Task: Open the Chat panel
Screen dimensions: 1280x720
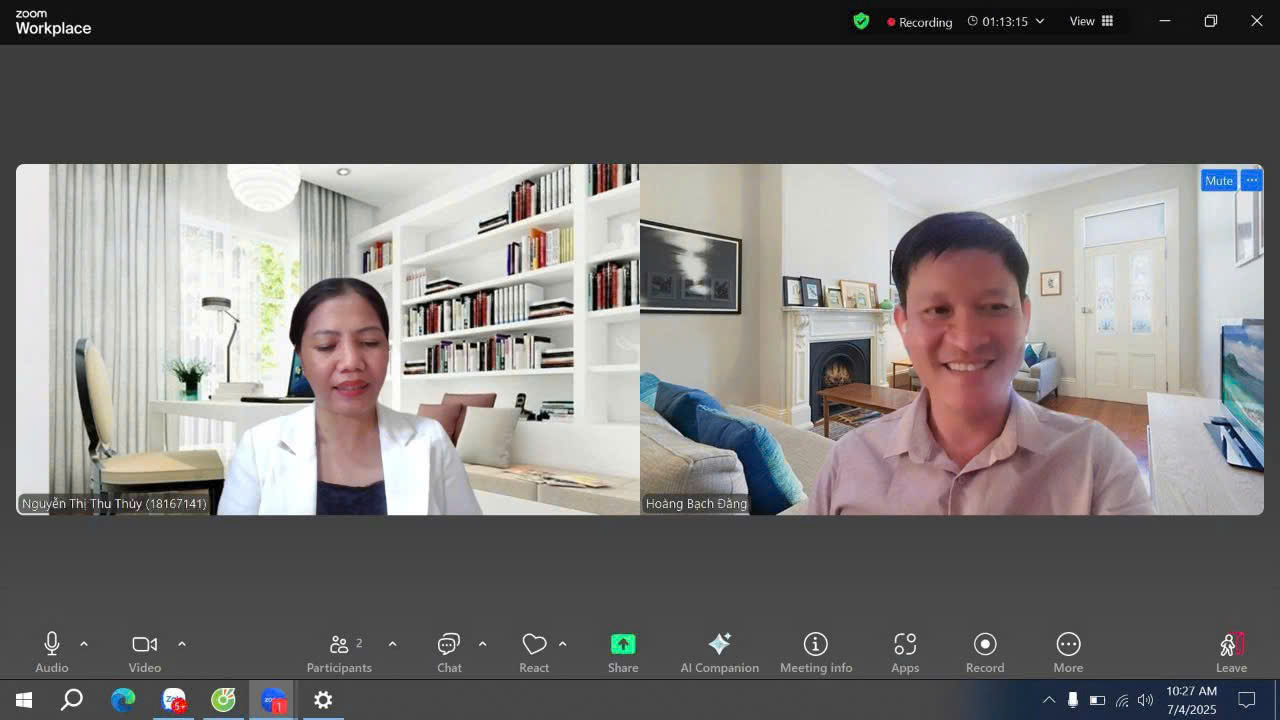Action: [449, 653]
